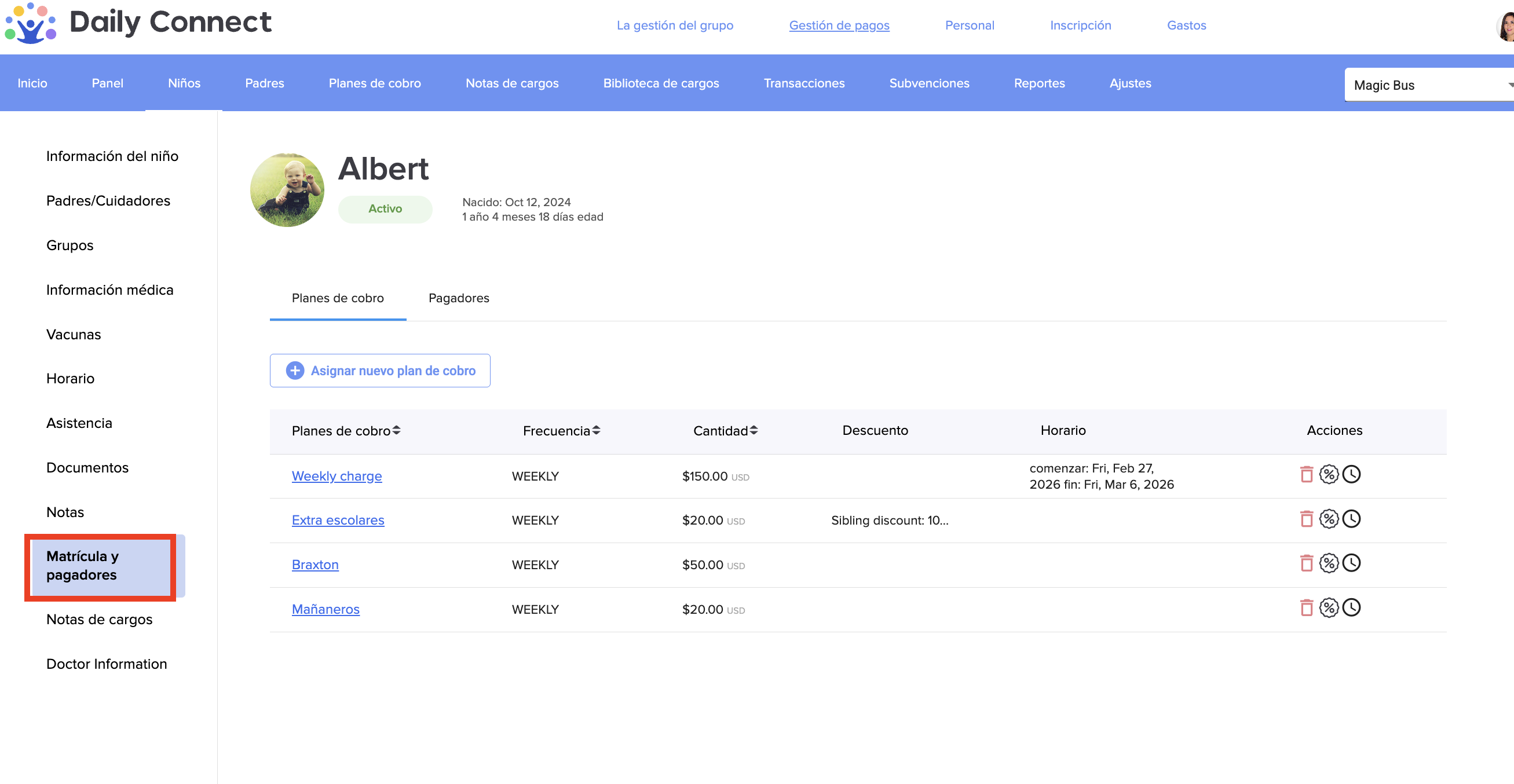1514x784 pixels.
Task: Click trash icon in Braxton row
Action: tap(1306, 563)
